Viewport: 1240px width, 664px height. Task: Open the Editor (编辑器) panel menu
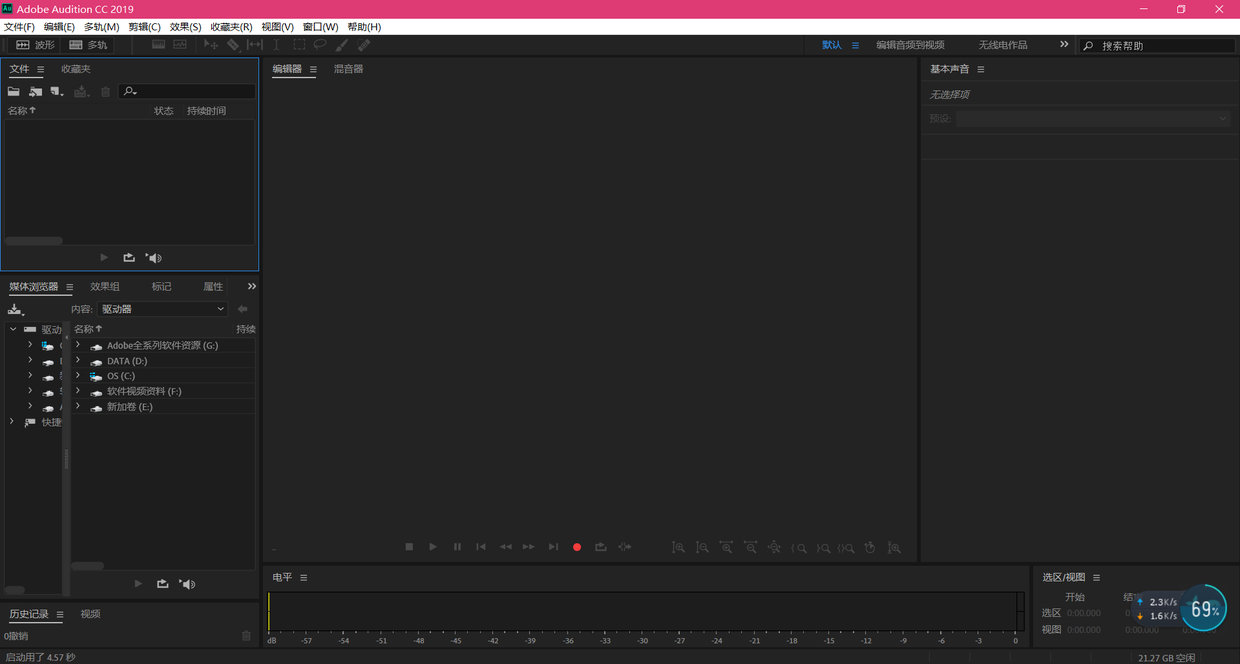[x=313, y=70]
